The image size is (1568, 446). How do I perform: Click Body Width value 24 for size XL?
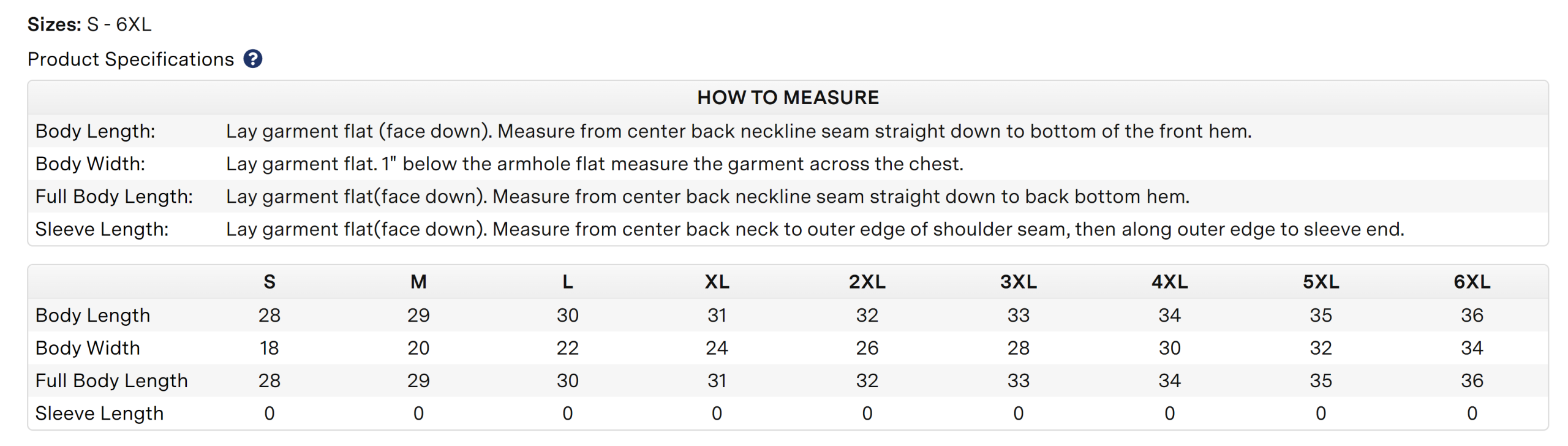717,348
